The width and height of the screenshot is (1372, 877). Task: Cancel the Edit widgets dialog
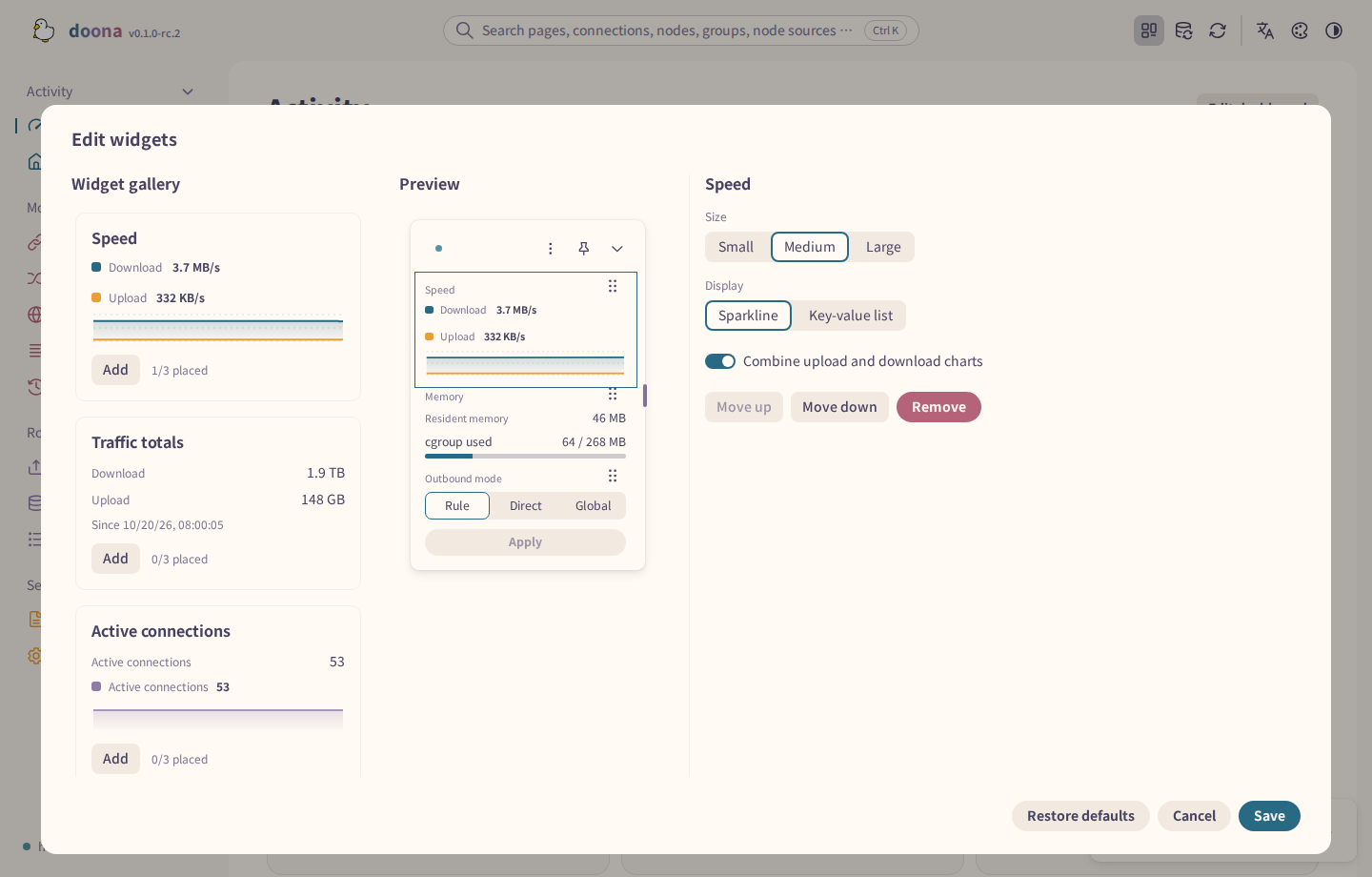[x=1194, y=816]
